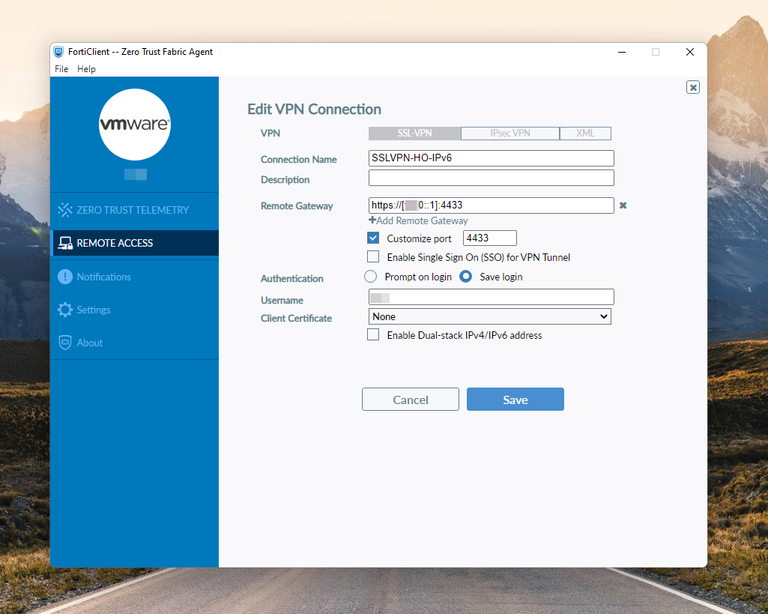The width and height of the screenshot is (768, 614).
Task: Enable Single Sign On for VPN Tunnel
Action: (373, 257)
